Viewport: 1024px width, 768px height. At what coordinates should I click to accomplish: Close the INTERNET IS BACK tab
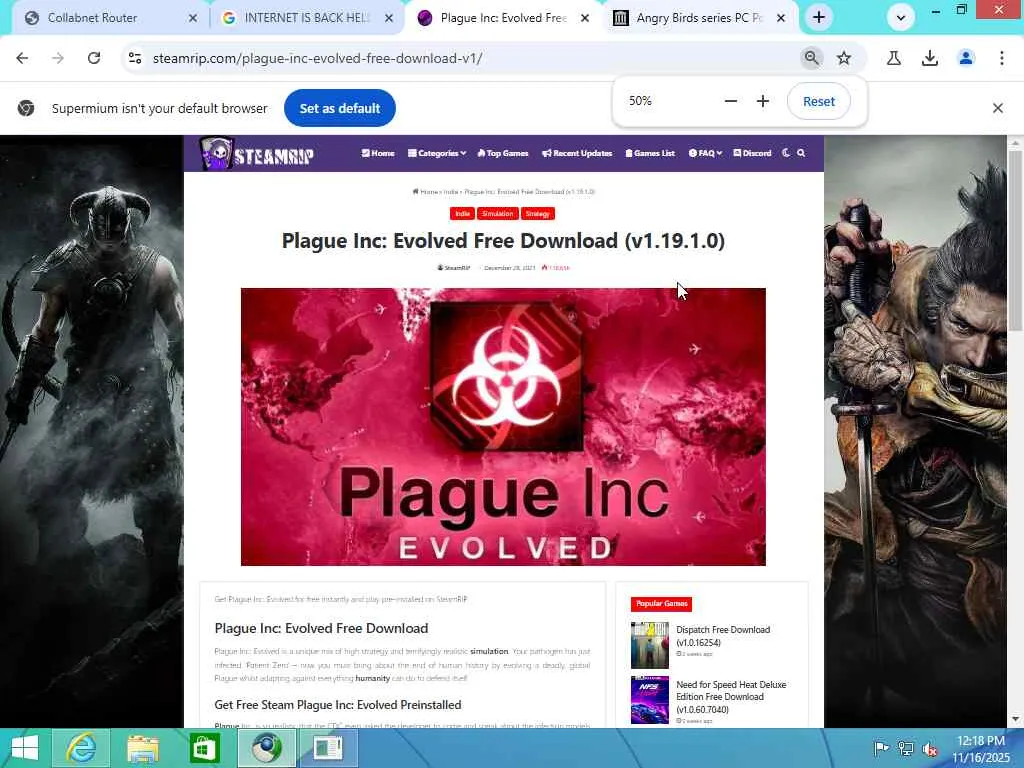[389, 18]
